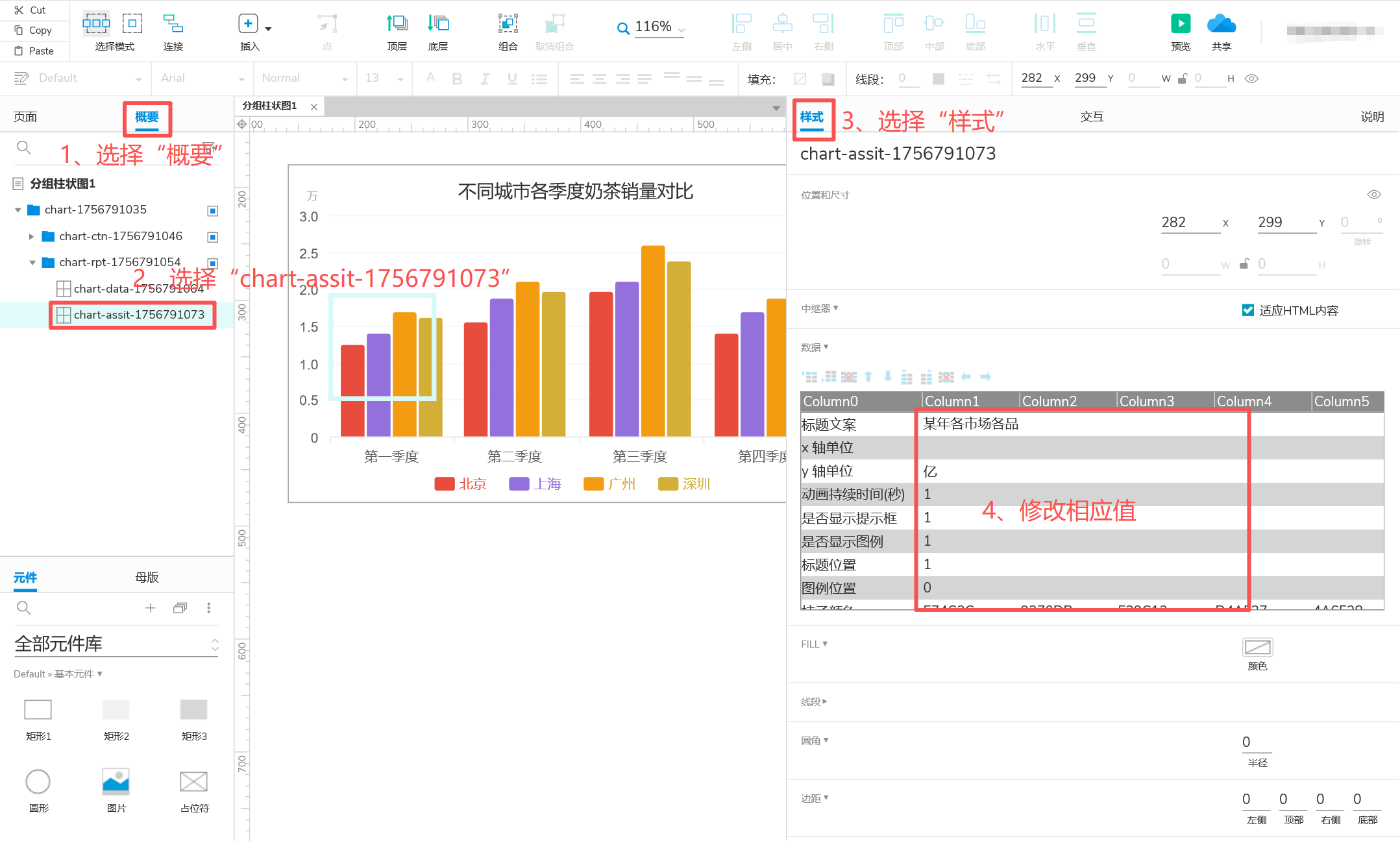The width and height of the screenshot is (1400, 841).
Task: Click the outline search magnifier icon
Action: (x=23, y=148)
